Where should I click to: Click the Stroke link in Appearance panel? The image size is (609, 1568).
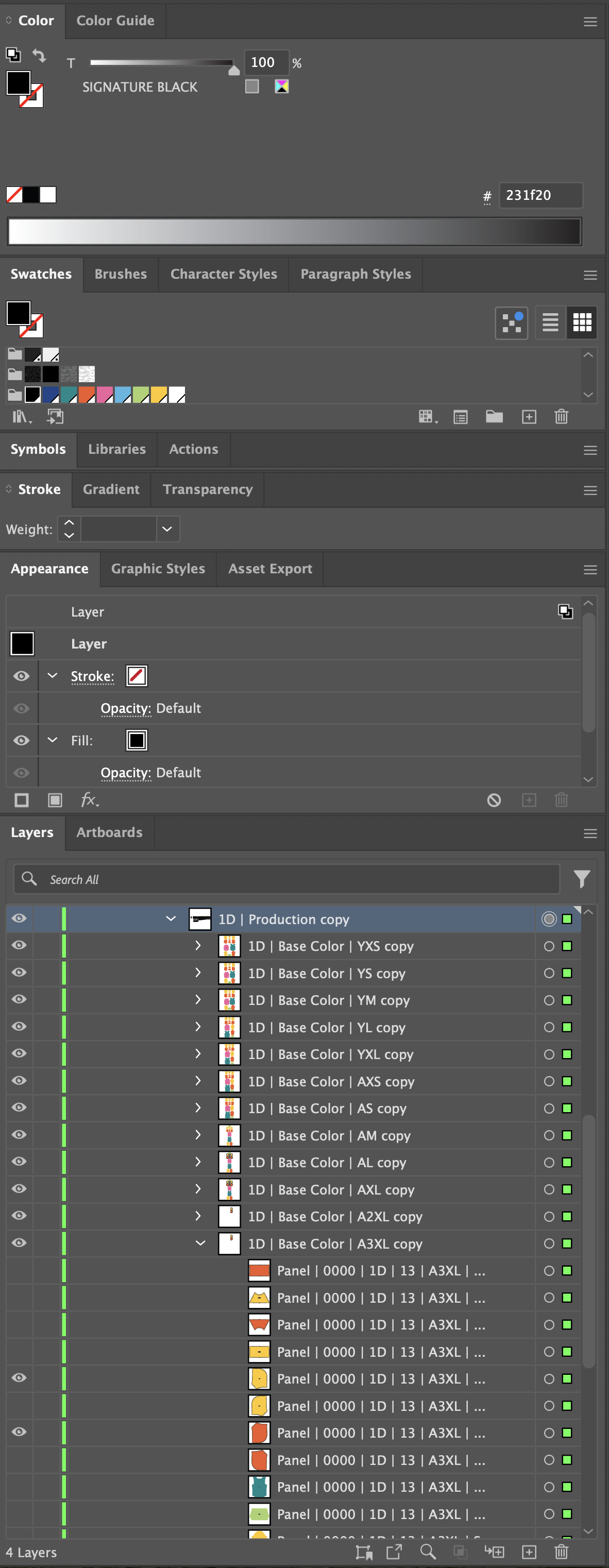[92, 676]
